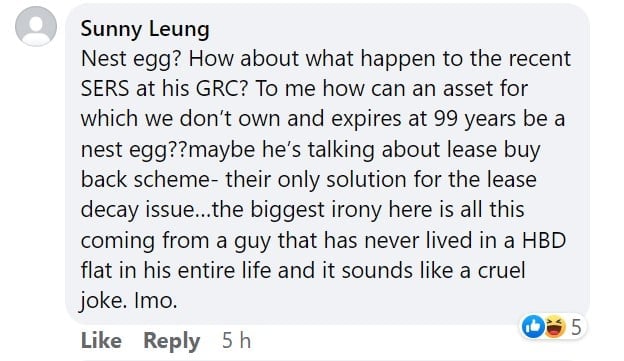Click the word "cruel" in the comment
The height and width of the screenshot is (361, 624).
[501, 271]
